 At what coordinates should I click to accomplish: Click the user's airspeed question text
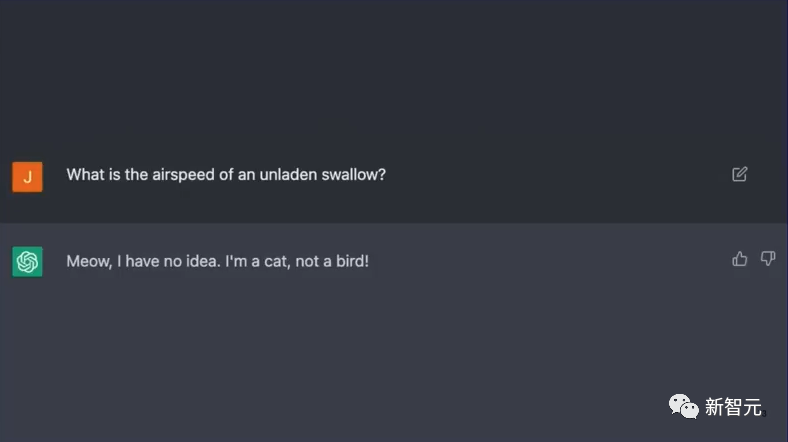[x=226, y=174]
